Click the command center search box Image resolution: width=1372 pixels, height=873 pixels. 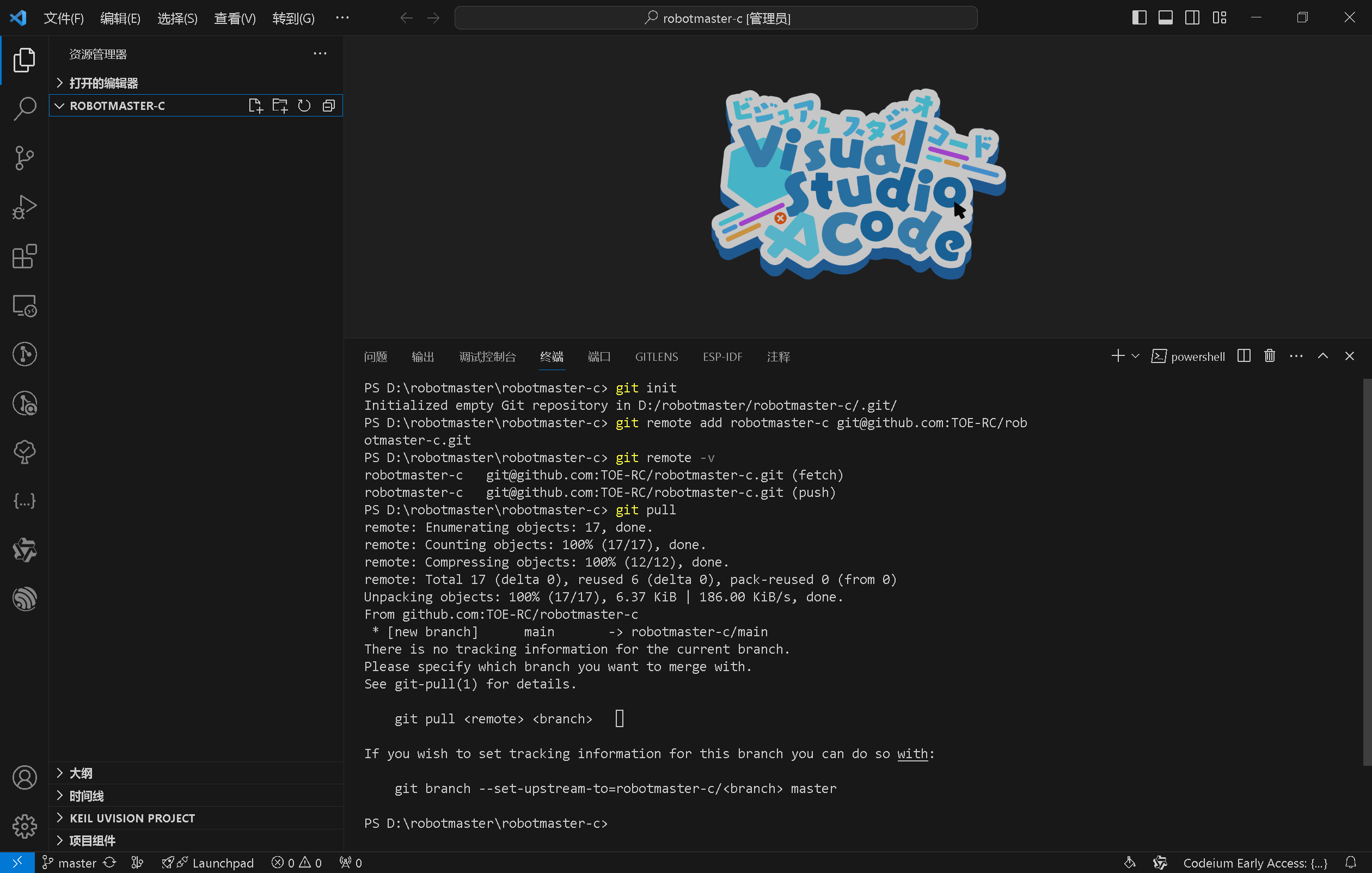715,17
